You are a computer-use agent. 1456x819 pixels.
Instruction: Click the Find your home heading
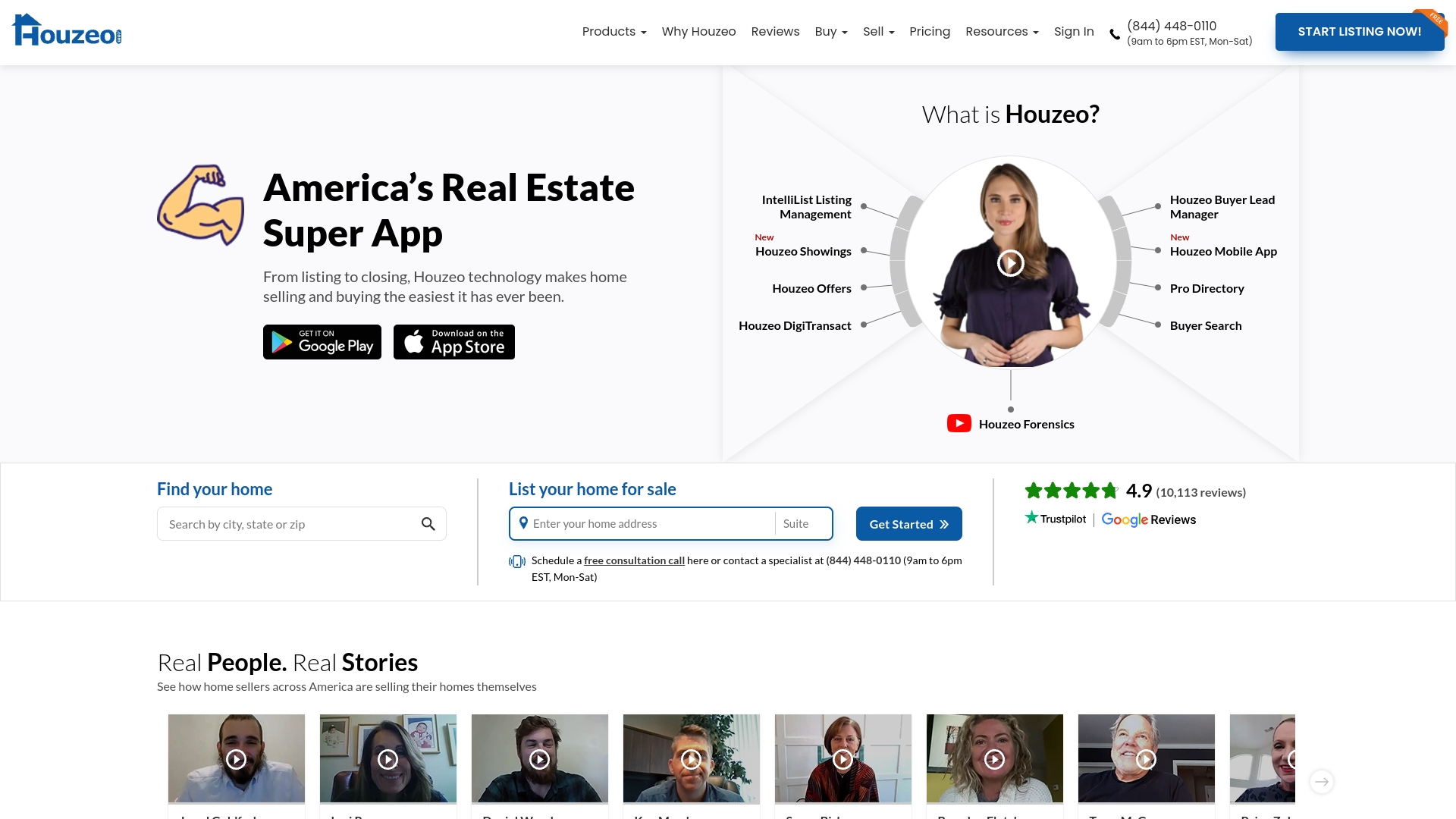(215, 490)
